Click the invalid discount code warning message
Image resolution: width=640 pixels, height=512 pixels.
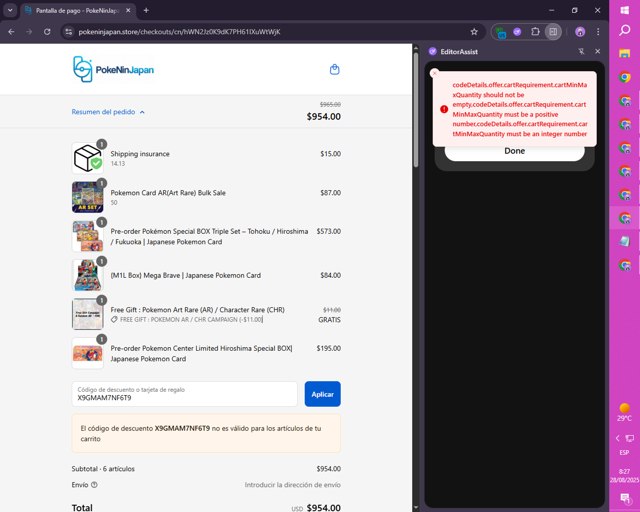pyautogui.click(x=206, y=433)
